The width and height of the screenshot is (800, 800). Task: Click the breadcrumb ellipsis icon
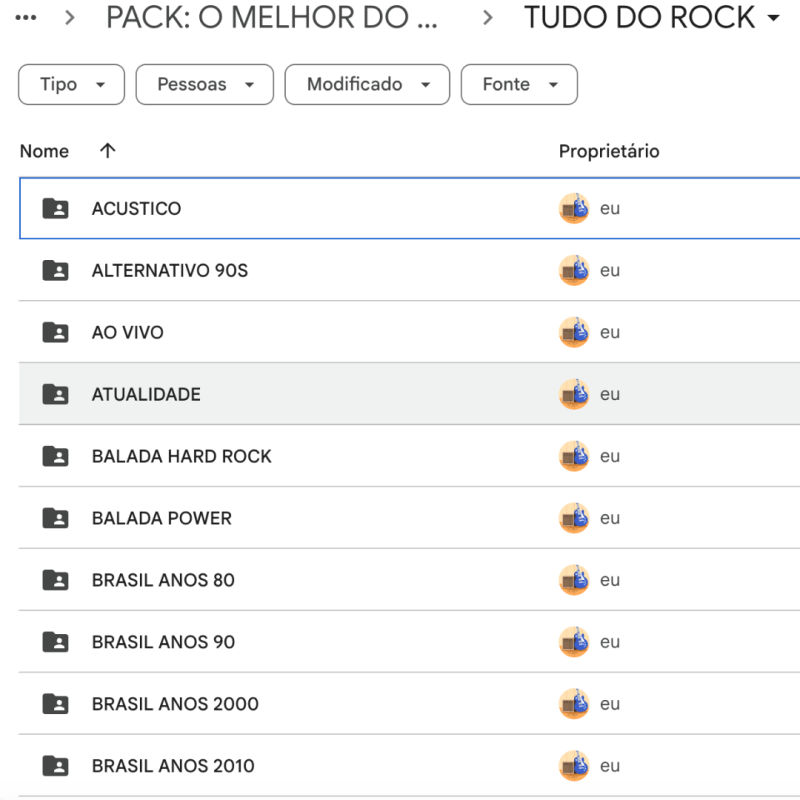25,17
